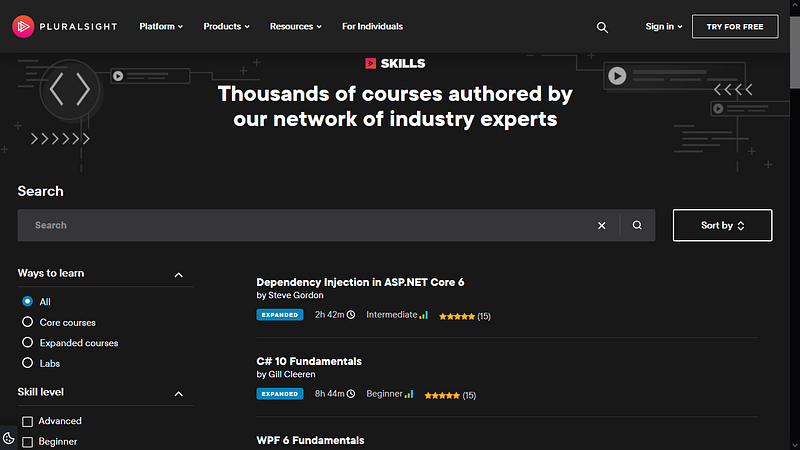Viewport: 800px width, 450px height.
Task: Clear the search field with X icon
Action: (x=602, y=226)
